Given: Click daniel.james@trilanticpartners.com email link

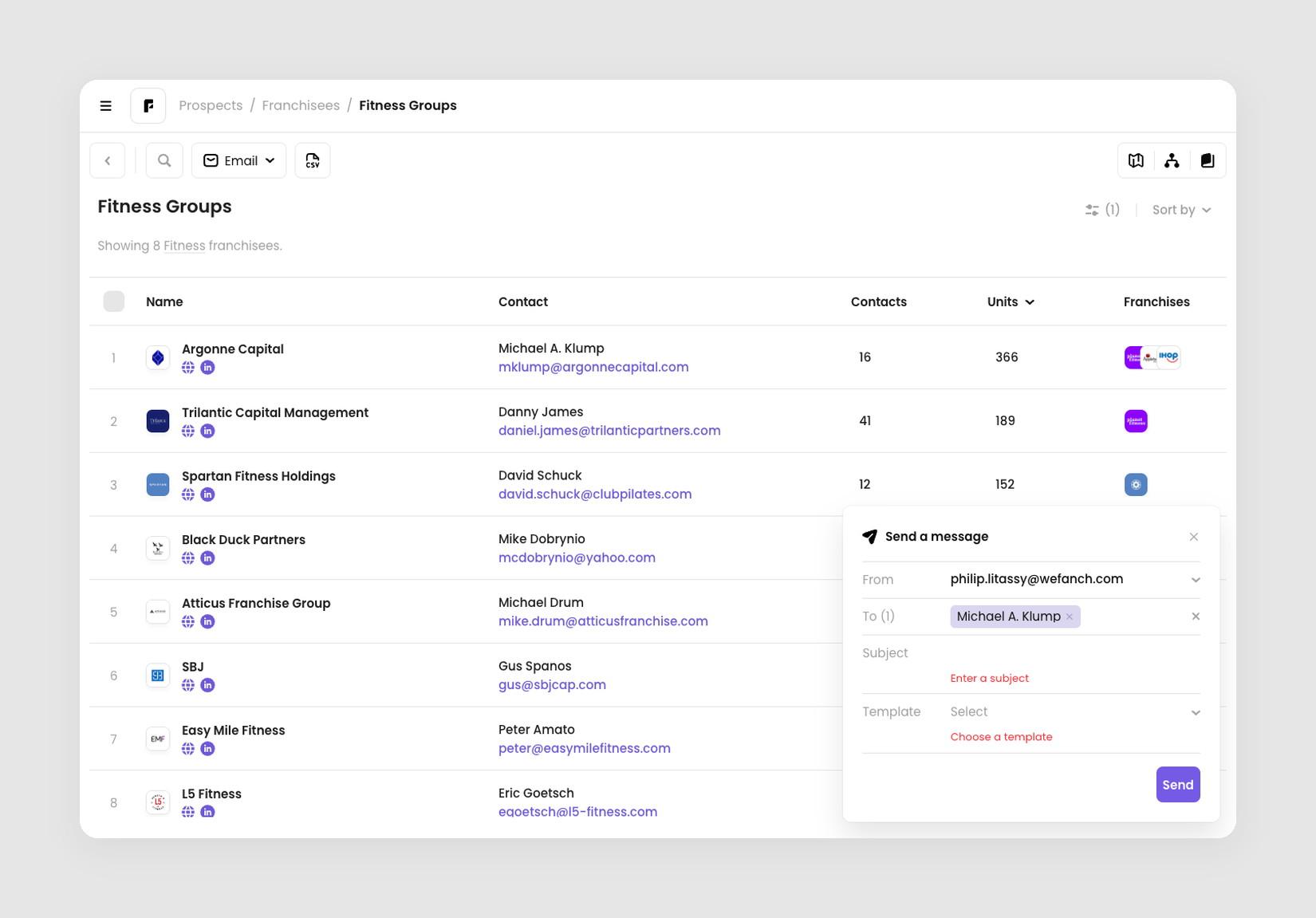Looking at the screenshot, I should pyautogui.click(x=609, y=431).
